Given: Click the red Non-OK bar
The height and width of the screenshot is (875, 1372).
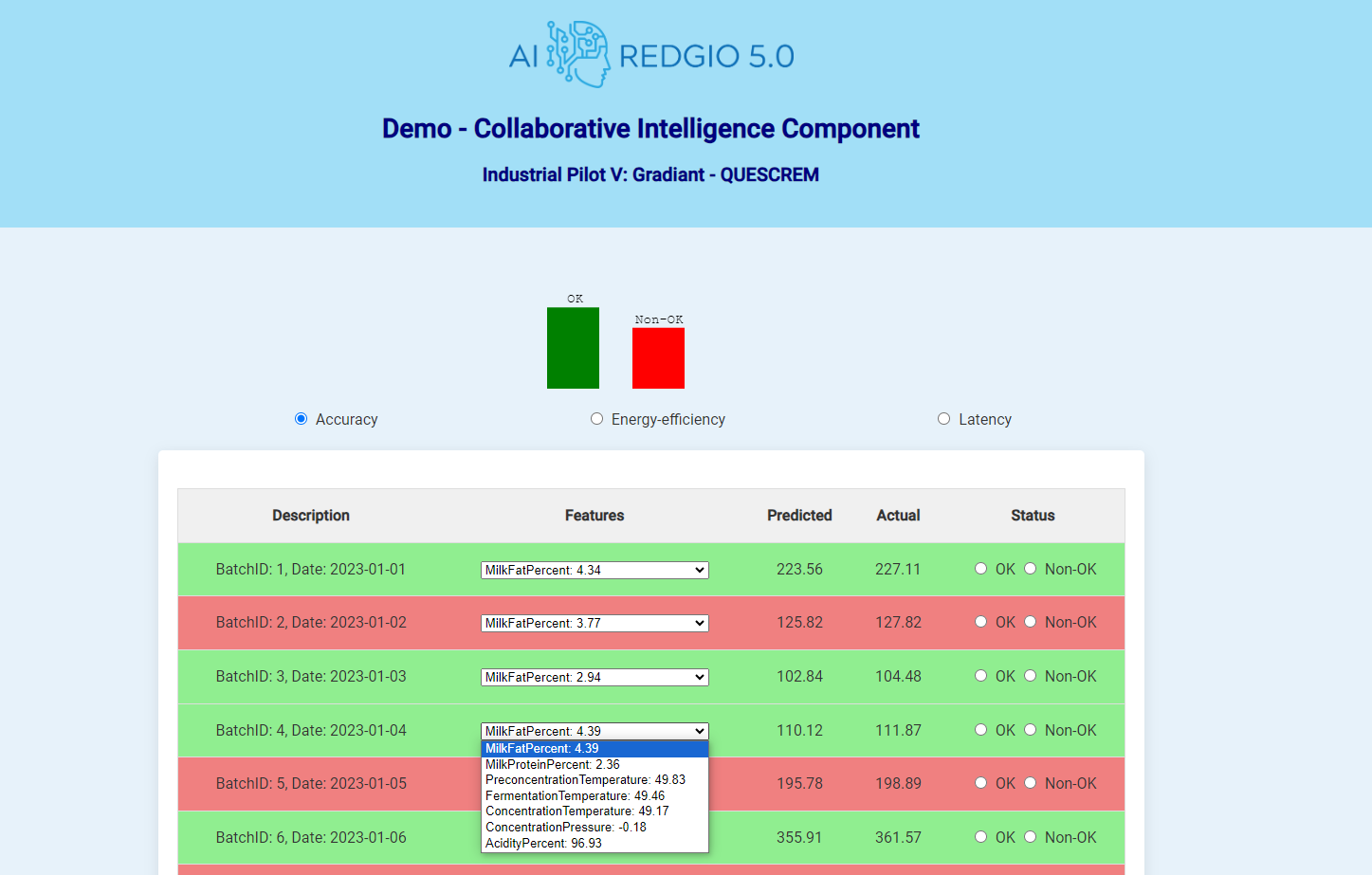Looking at the screenshot, I should coord(658,357).
